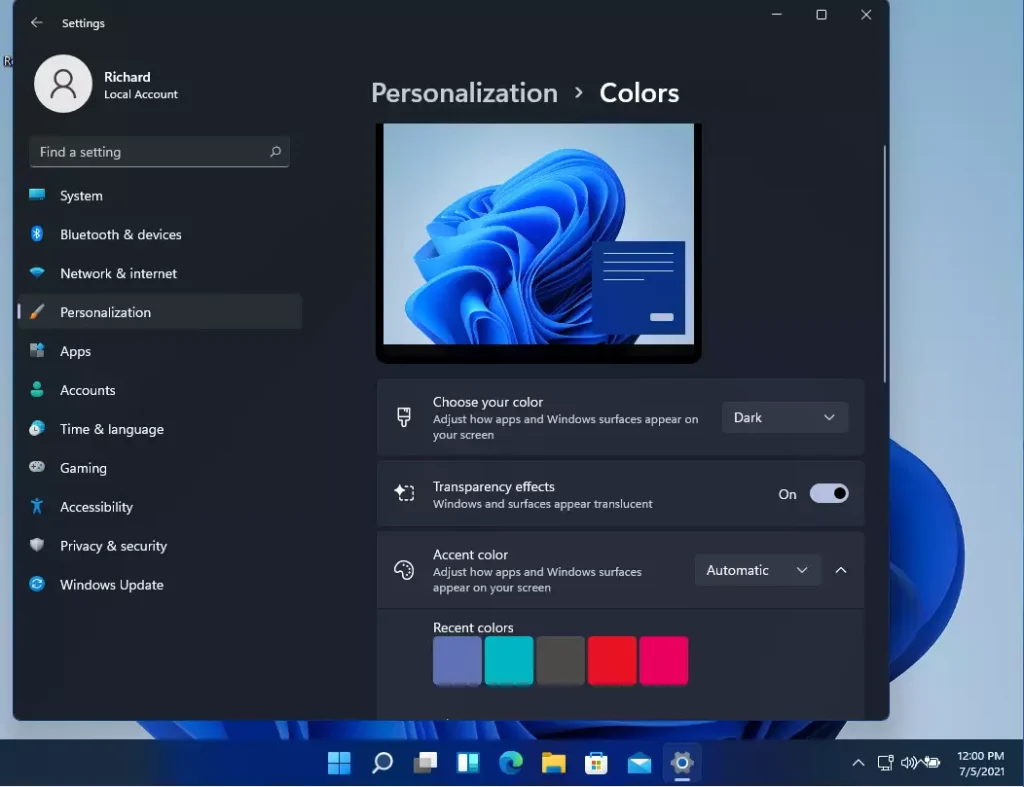This screenshot has width=1024, height=787.
Task: Click the Personalization paintbrush icon
Action: pos(37,312)
